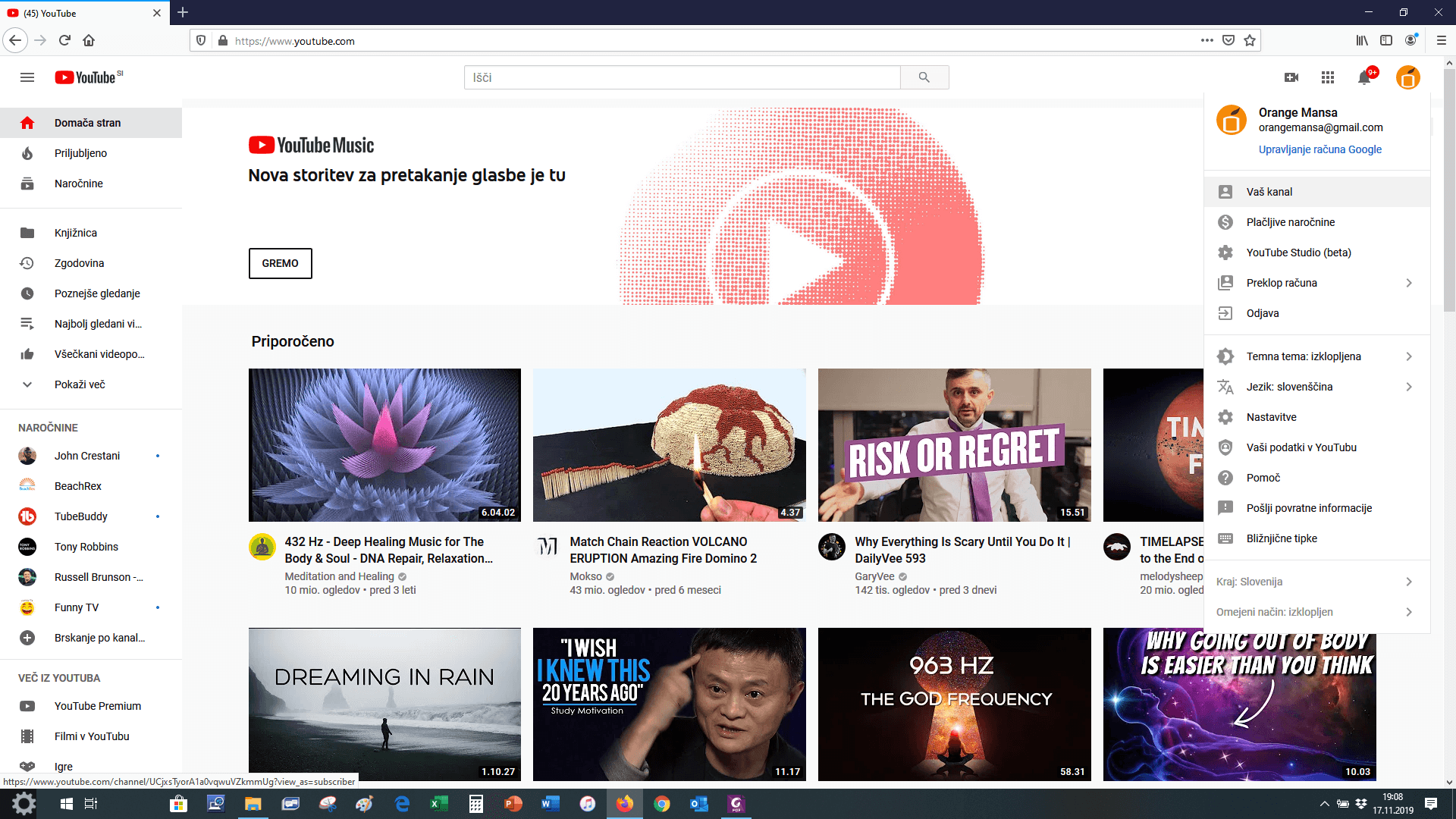
Task: Select Vaš kanal in account menu
Action: coord(1269,192)
